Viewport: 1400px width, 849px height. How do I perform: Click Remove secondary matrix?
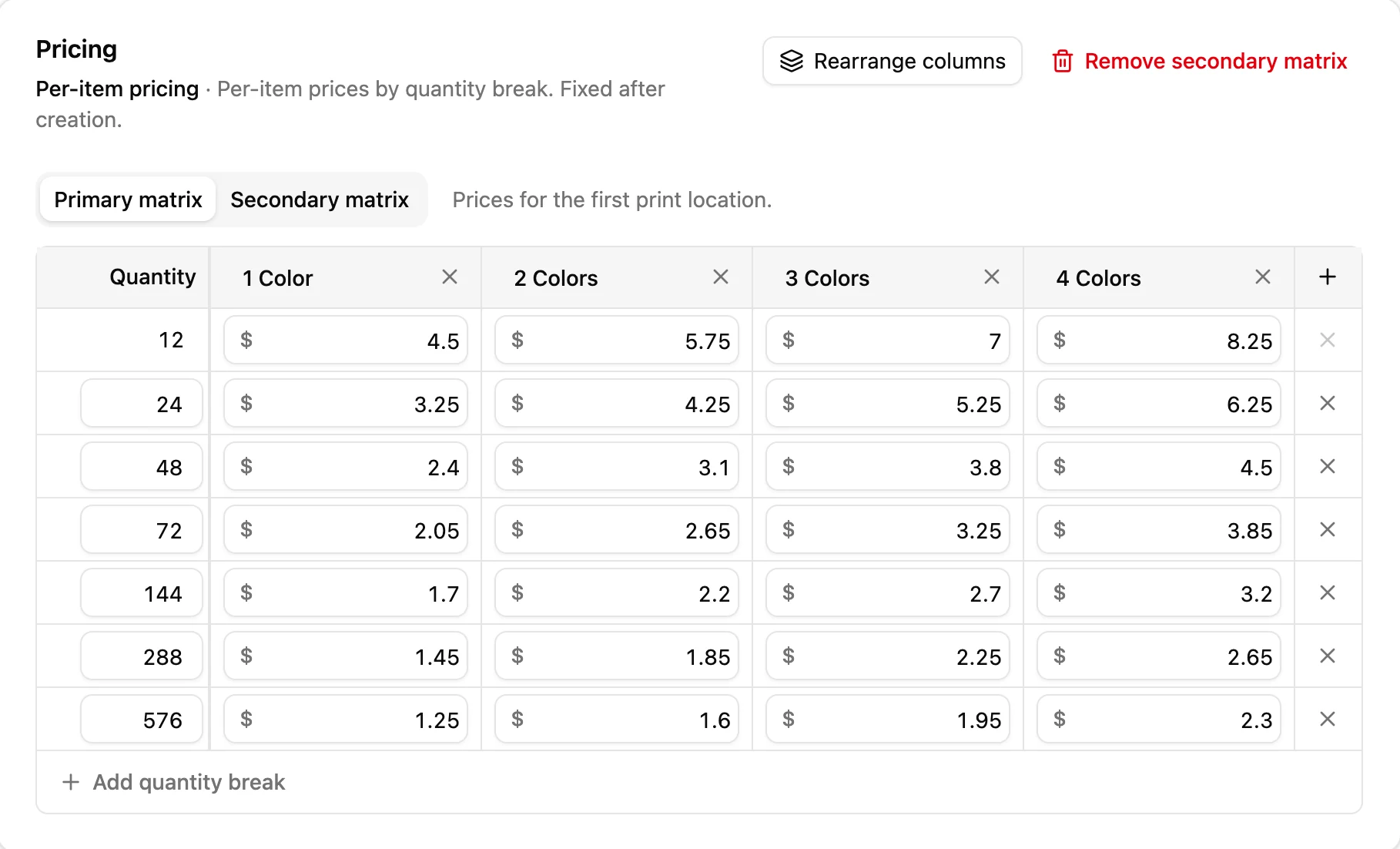point(1200,61)
